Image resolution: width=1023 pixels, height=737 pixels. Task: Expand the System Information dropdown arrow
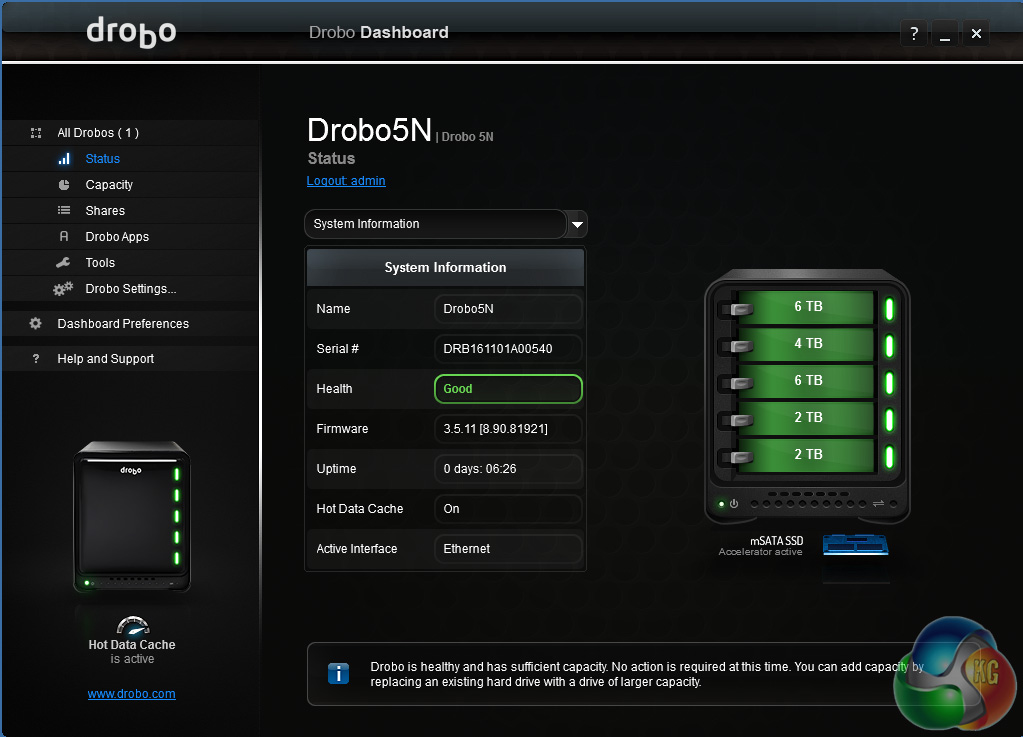pyautogui.click(x=577, y=224)
